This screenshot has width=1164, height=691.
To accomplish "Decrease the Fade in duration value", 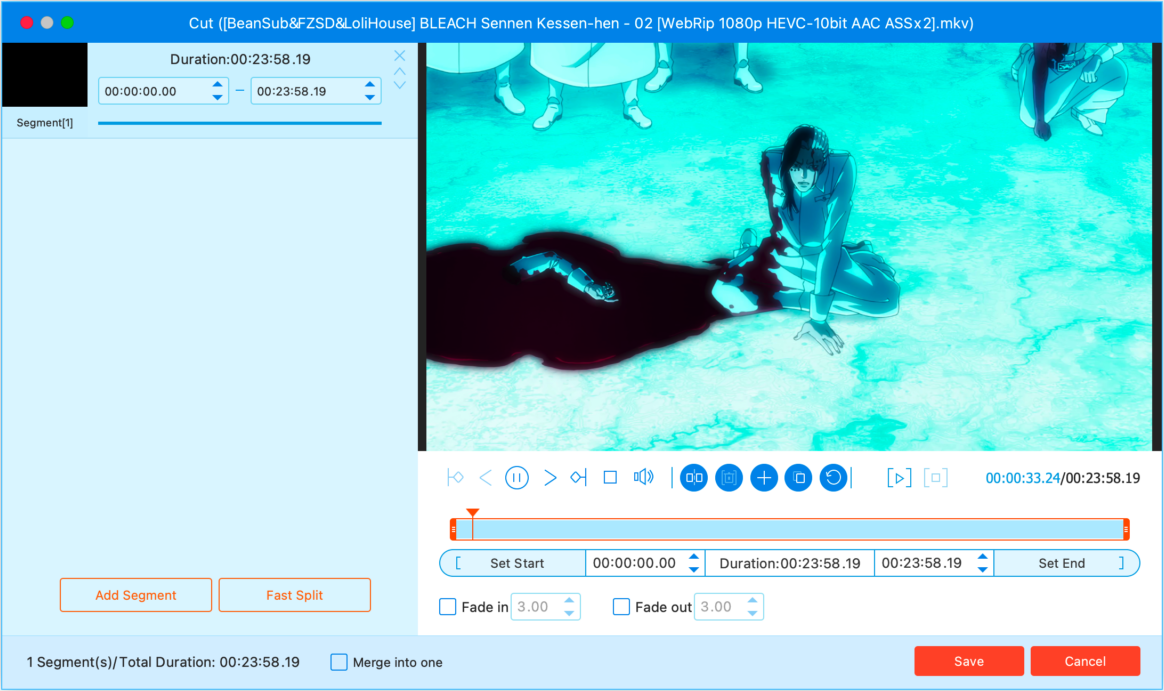I will [x=569, y=613].
